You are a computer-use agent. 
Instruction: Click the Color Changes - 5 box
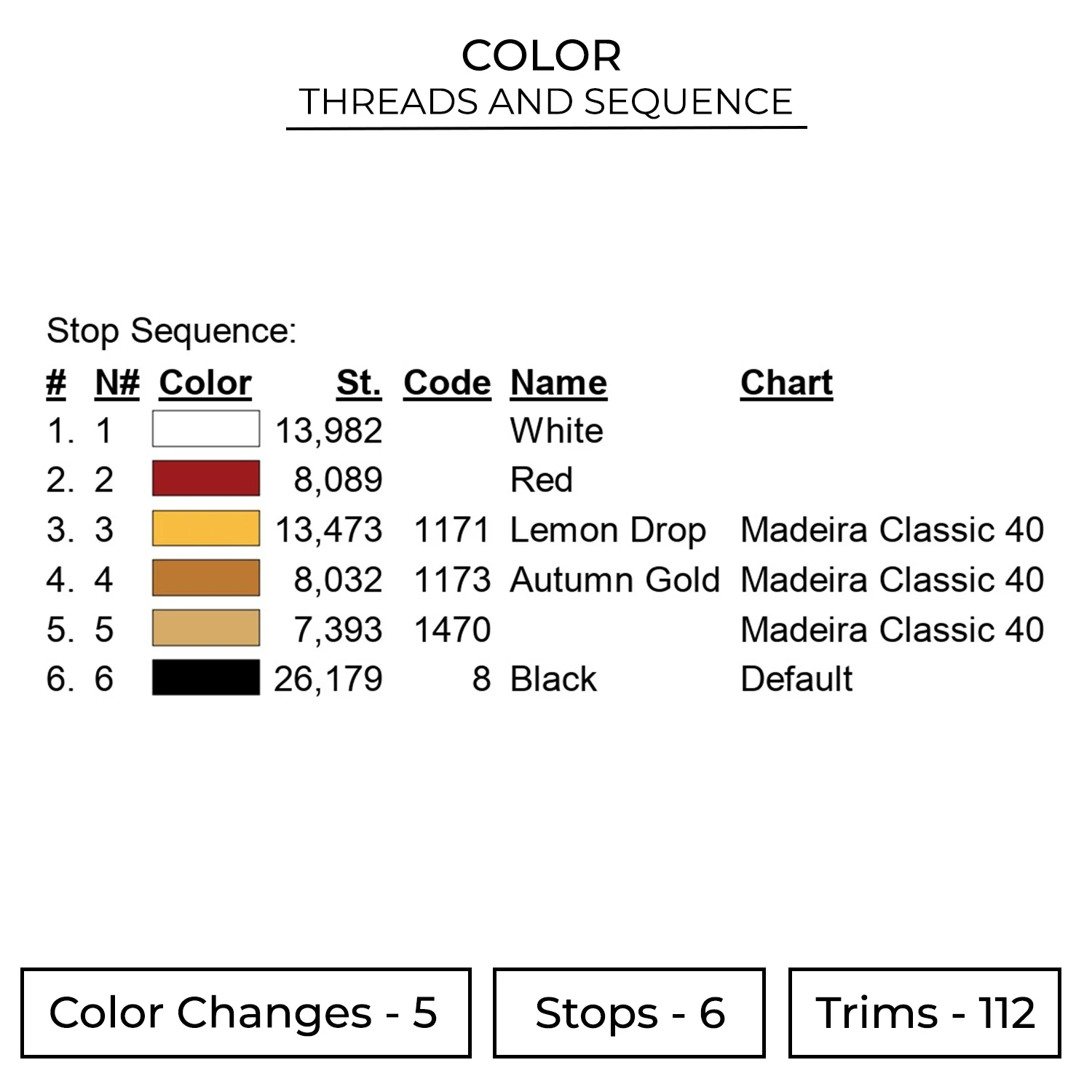coord(245,1013)
